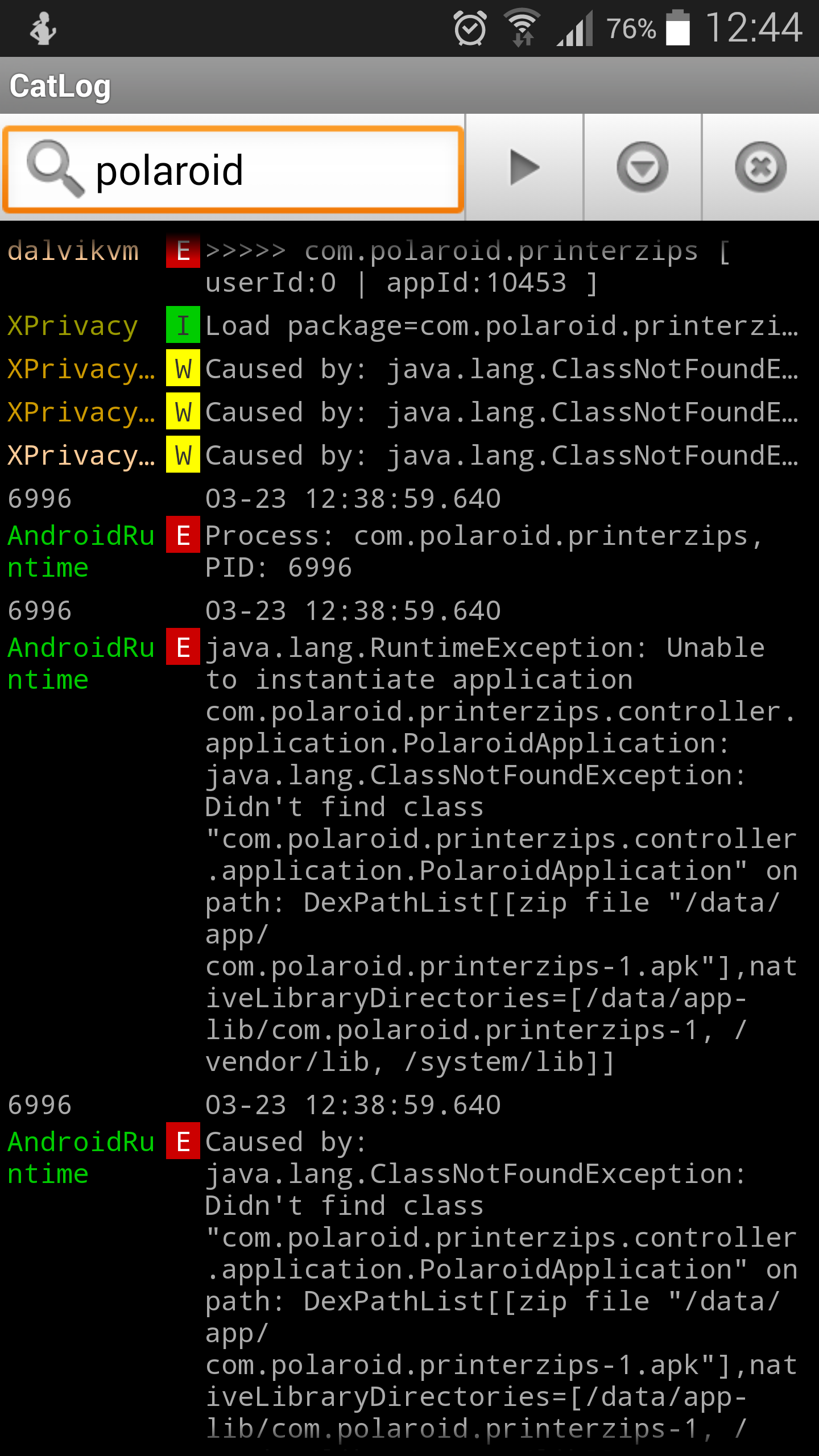
Task: Tap the last yellow W warning badge
Action: [x=183, y=455]
